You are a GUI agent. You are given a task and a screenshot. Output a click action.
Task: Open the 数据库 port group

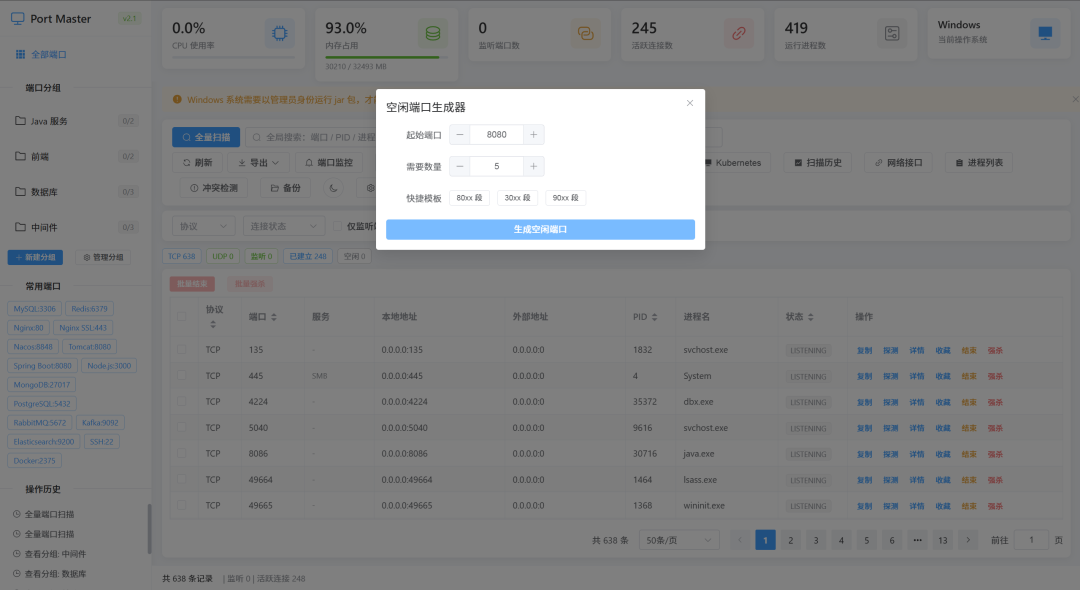76,192
